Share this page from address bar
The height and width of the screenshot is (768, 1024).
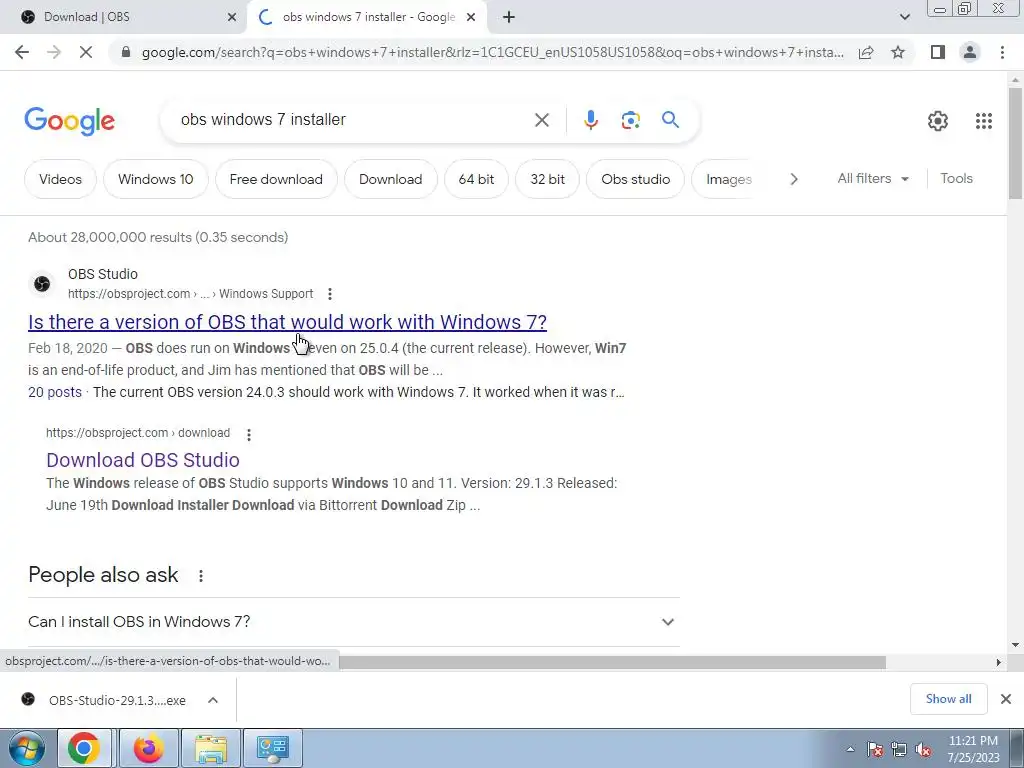coord(866,52)
